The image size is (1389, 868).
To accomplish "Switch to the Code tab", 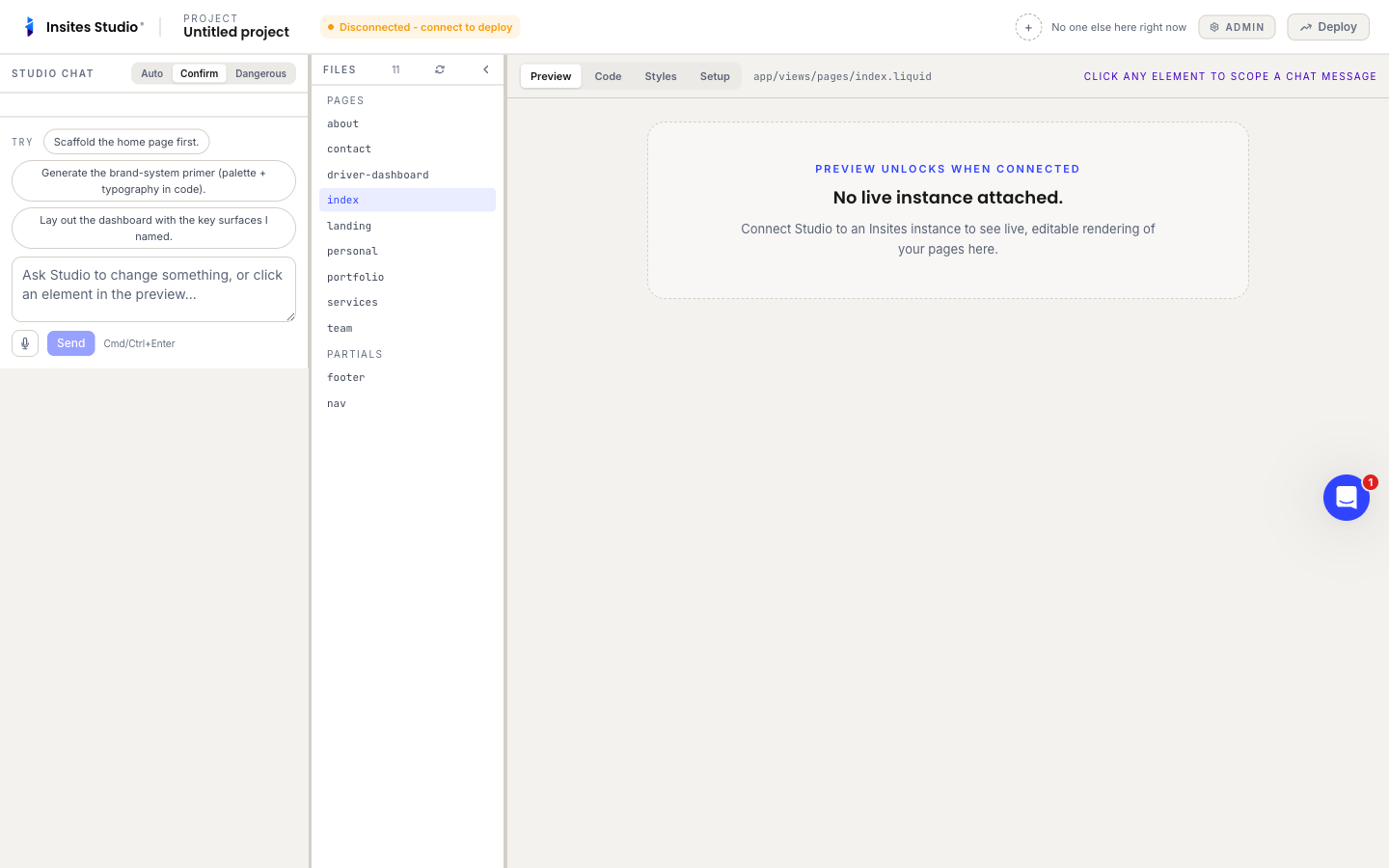I will point(608,76).
